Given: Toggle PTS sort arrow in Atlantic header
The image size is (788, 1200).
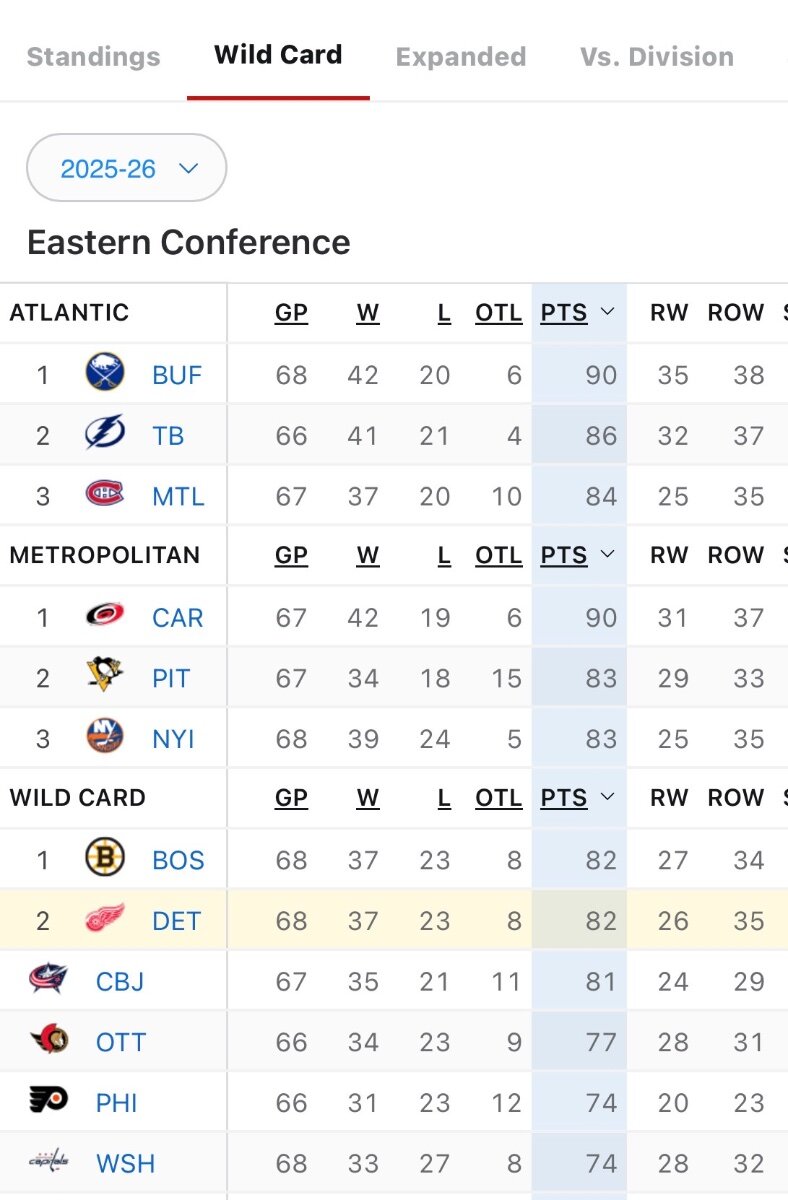Looking at the screenshot, I should point(607,312).
